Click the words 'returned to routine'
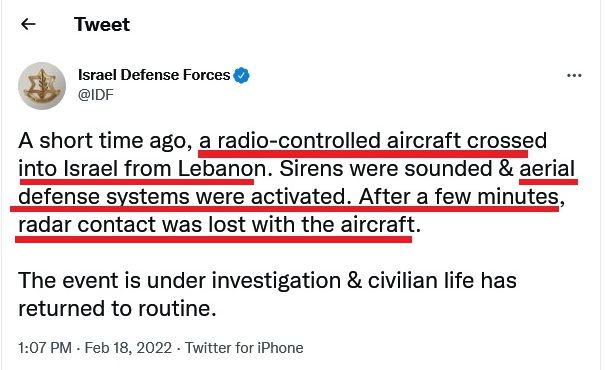 click(x=115, y=309)
